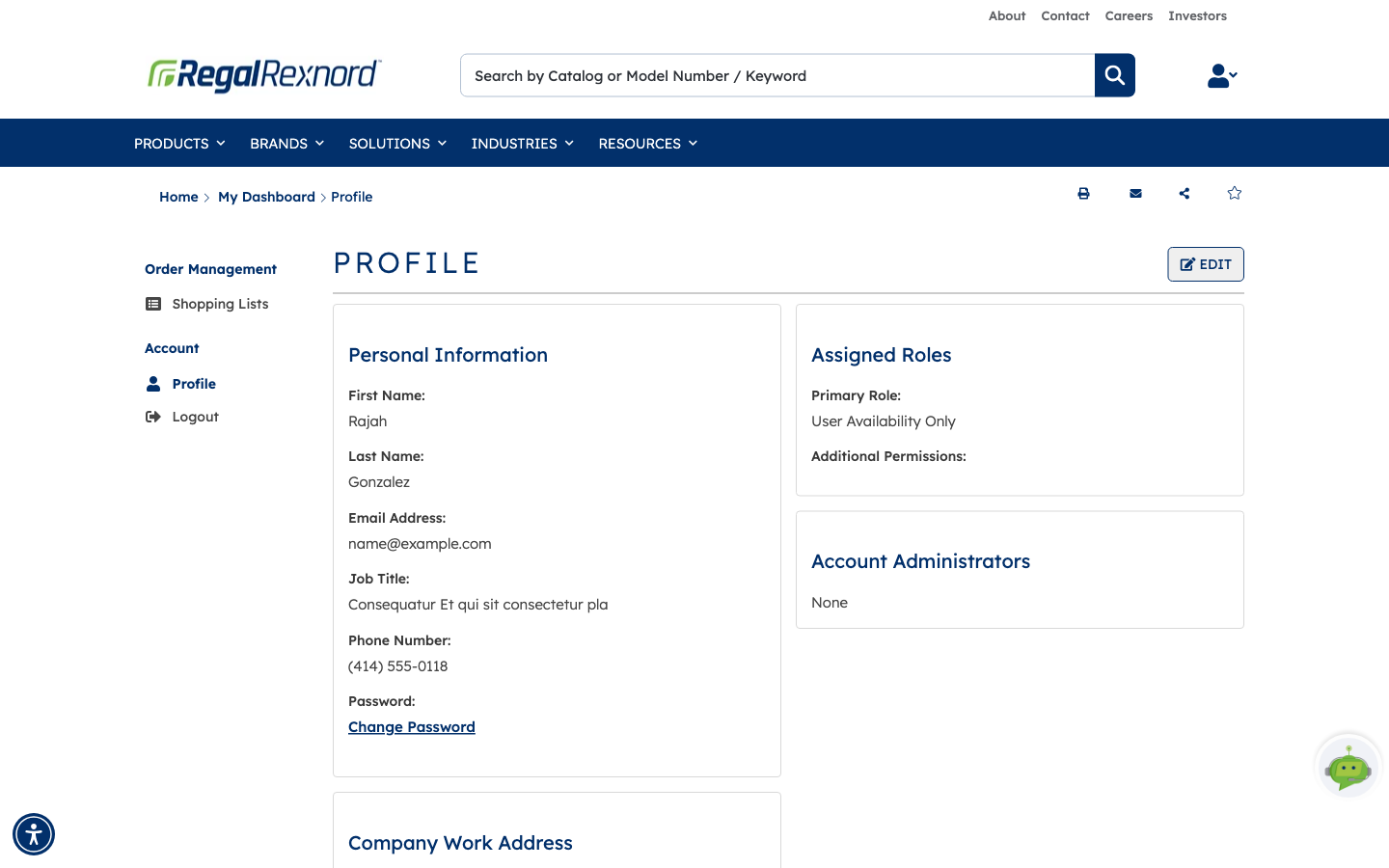Viewport: 1389px width, 868px height.
Task: Open the chatbot assistant icon
Action: [1348, 767]
